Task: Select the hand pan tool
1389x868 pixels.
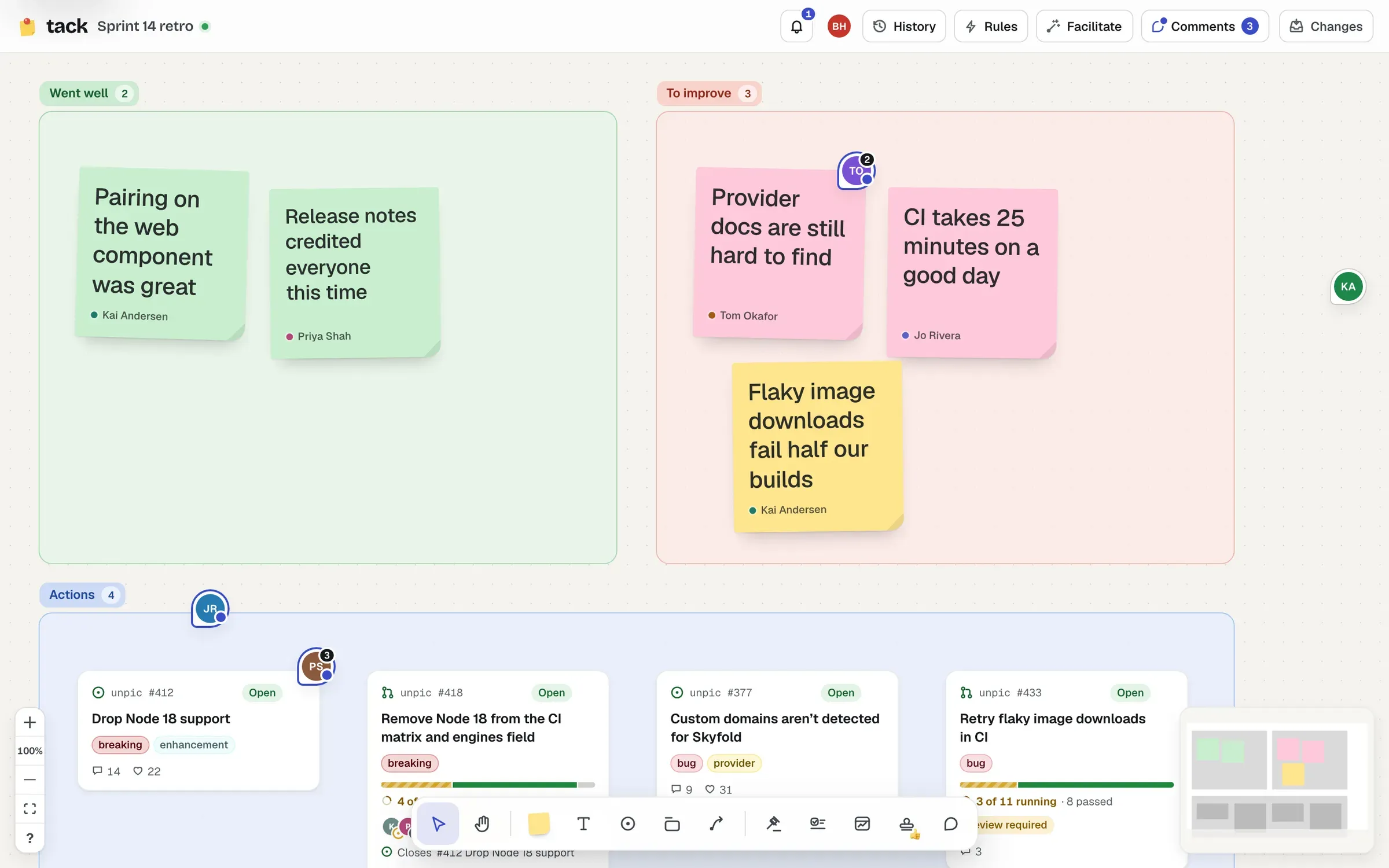Action: point(482,823)
